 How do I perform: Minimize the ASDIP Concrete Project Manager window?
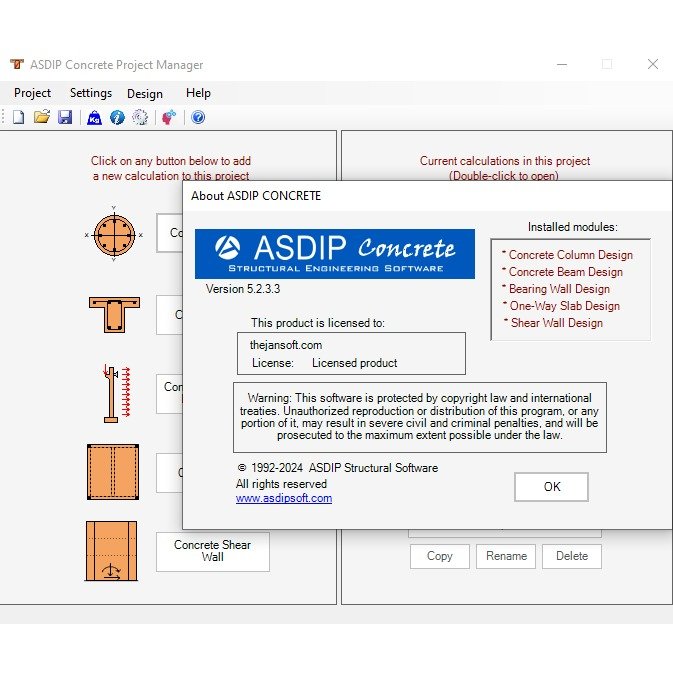(x=562, y=64)
